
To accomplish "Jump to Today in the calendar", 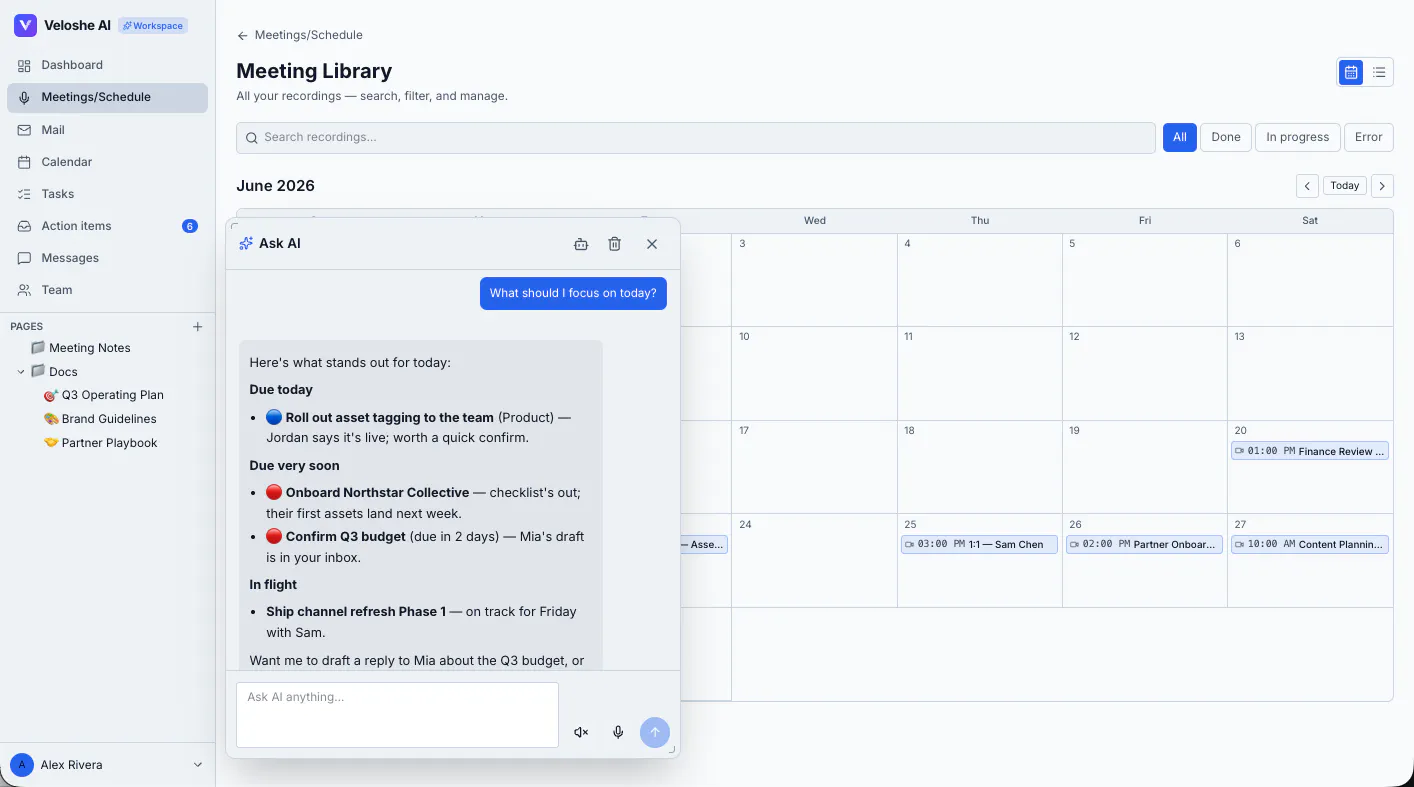I will click(x=1345, y=186).
